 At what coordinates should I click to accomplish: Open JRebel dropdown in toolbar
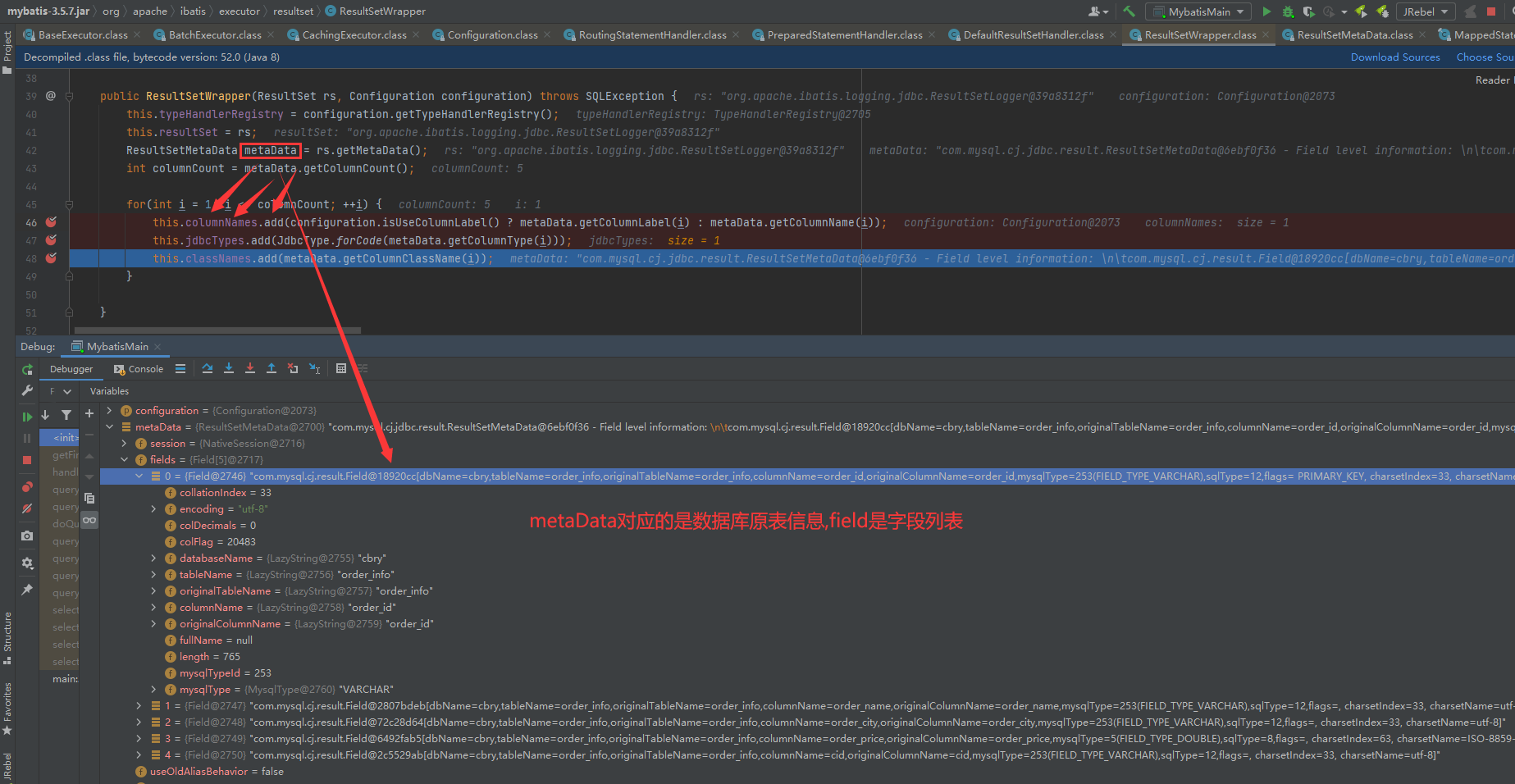1426,11
